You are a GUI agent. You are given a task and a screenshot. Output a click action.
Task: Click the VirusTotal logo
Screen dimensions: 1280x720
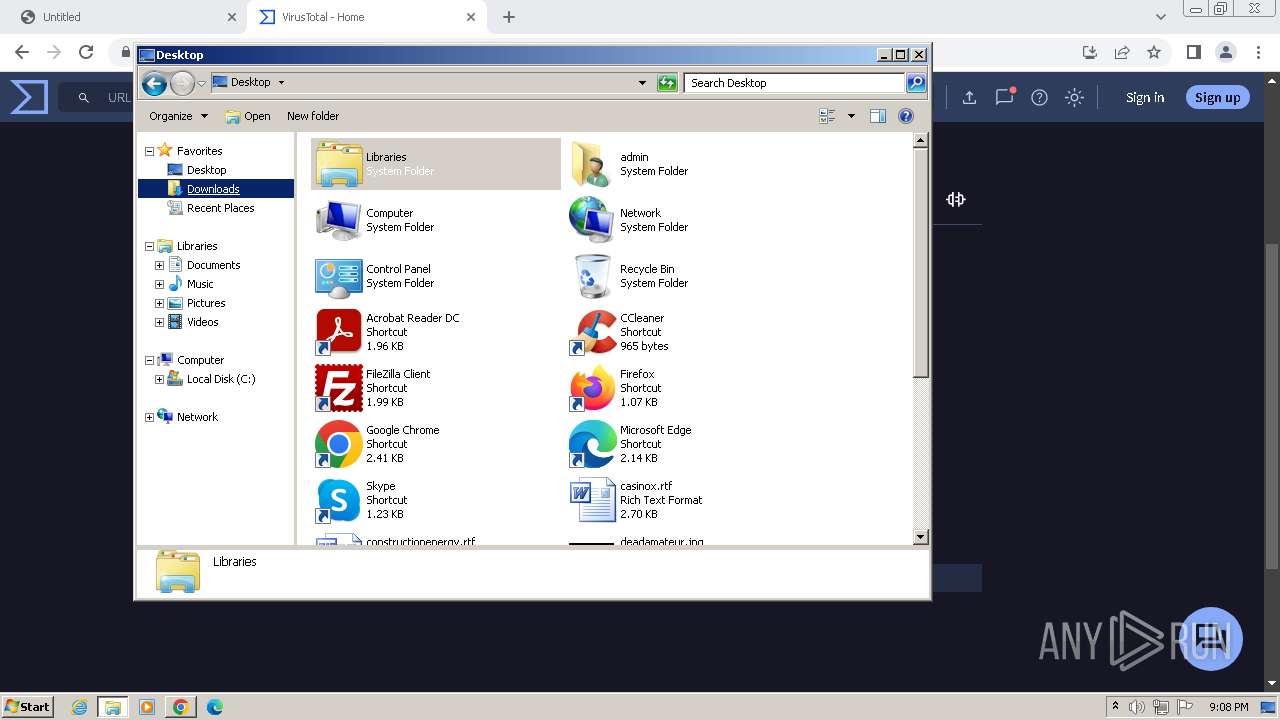tap(29, 97)
